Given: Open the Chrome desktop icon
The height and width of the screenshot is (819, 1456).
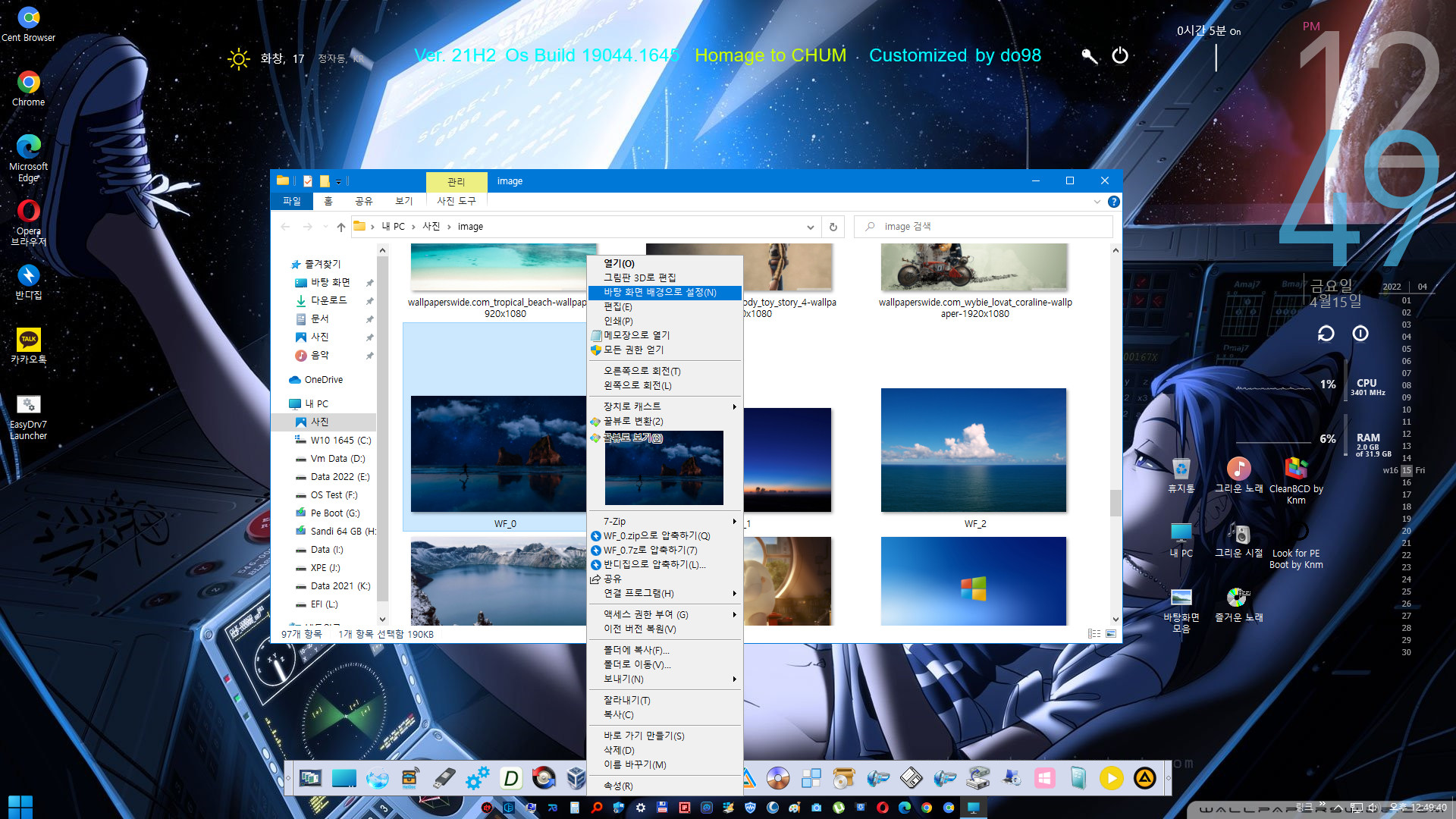Looking at the screenshot, I should pyautogui.click(x=28, y=88).
